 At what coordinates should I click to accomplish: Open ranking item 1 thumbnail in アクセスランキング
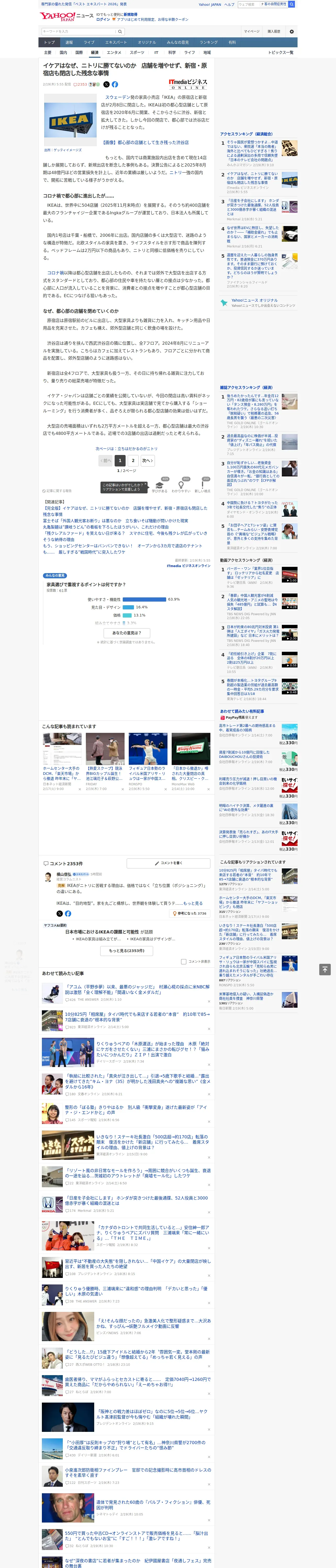pos(290,148)
